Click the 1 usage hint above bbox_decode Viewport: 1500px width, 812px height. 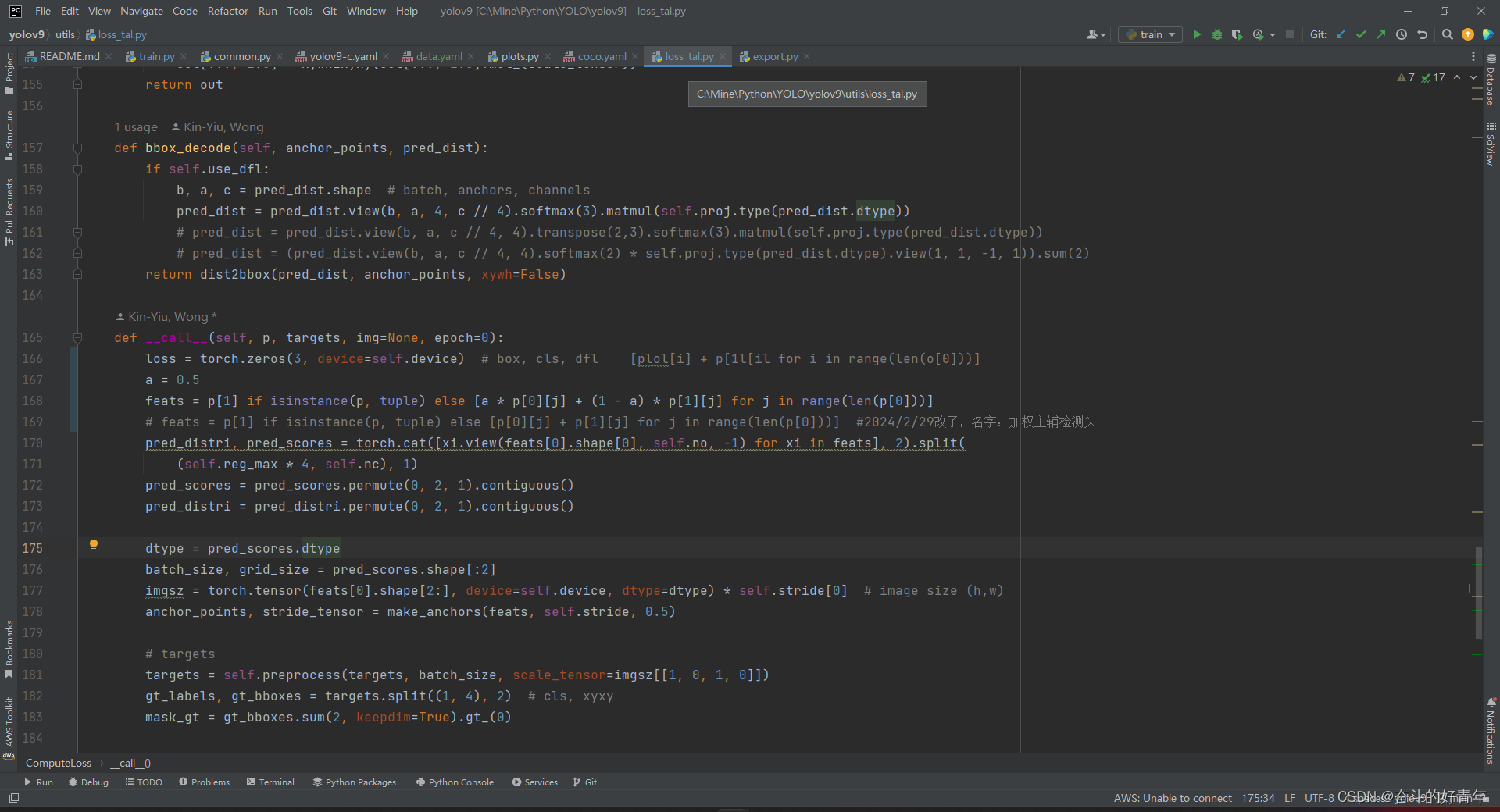click(x=136, y=126)
